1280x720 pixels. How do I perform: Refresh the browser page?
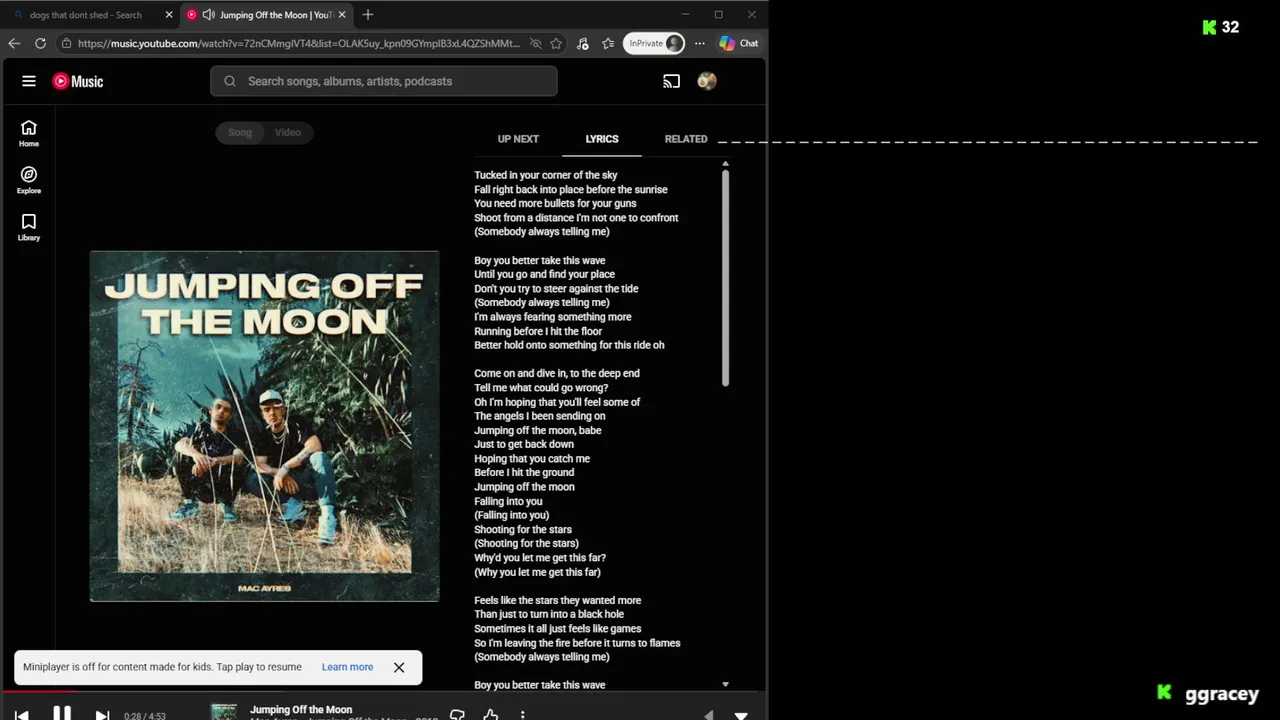(x=40, y=43)
